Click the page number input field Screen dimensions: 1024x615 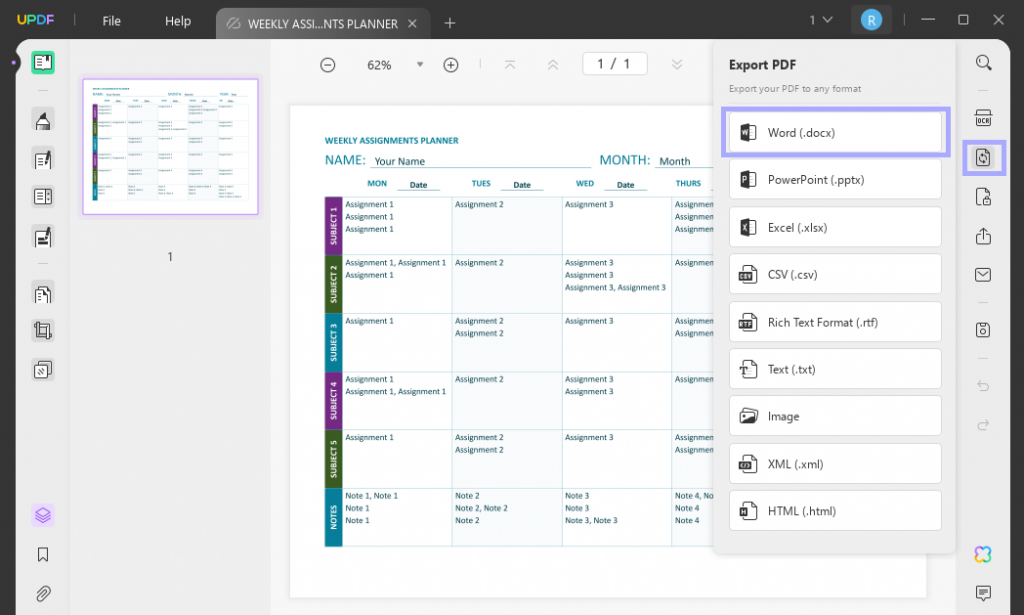(x=614, y=64)
